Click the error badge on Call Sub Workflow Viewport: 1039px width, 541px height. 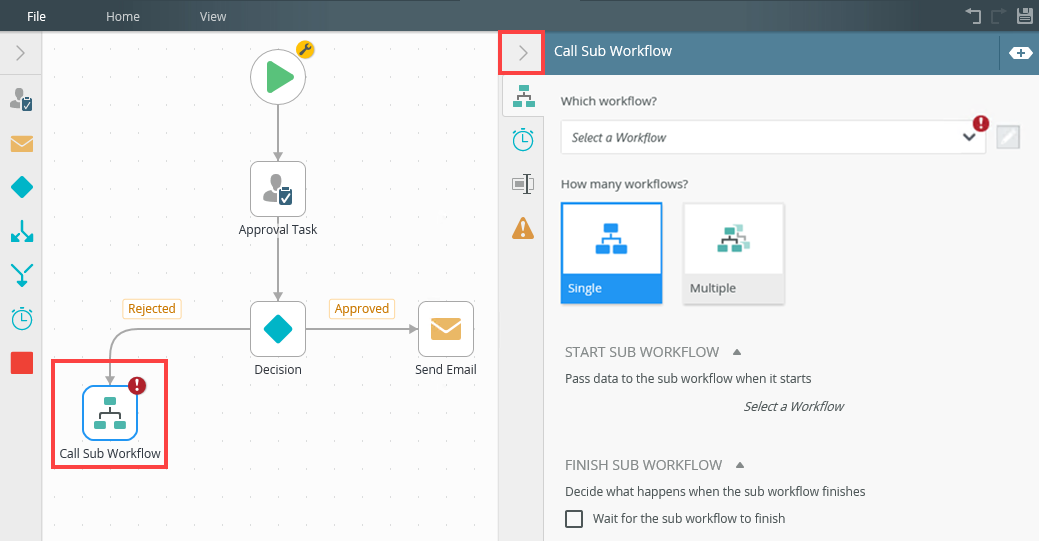coord(137,385)
